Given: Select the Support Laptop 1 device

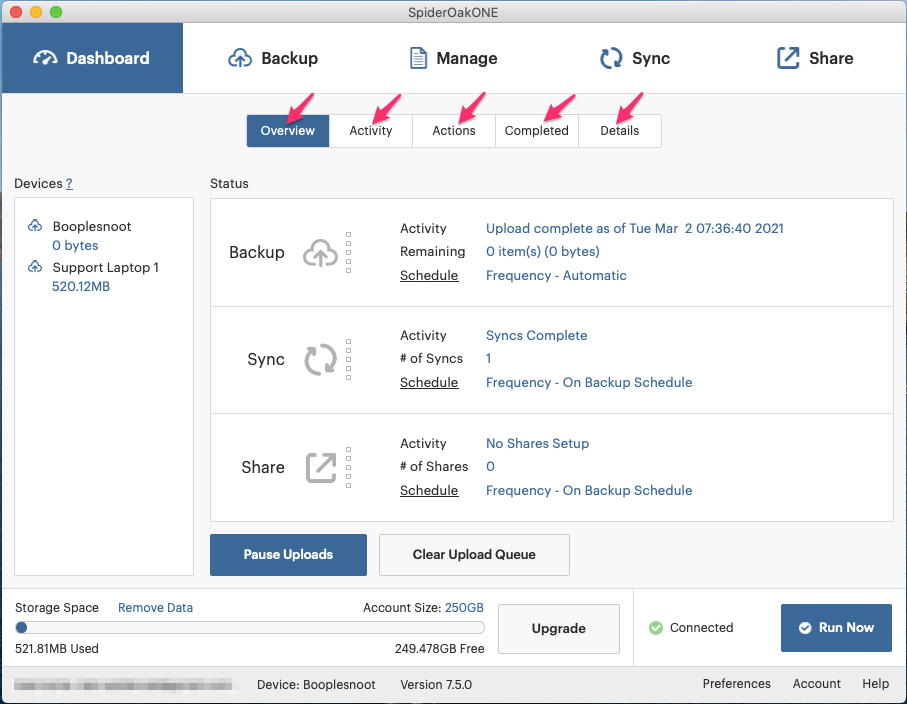Looking at the screenshot, I should (x=105, y=267).
